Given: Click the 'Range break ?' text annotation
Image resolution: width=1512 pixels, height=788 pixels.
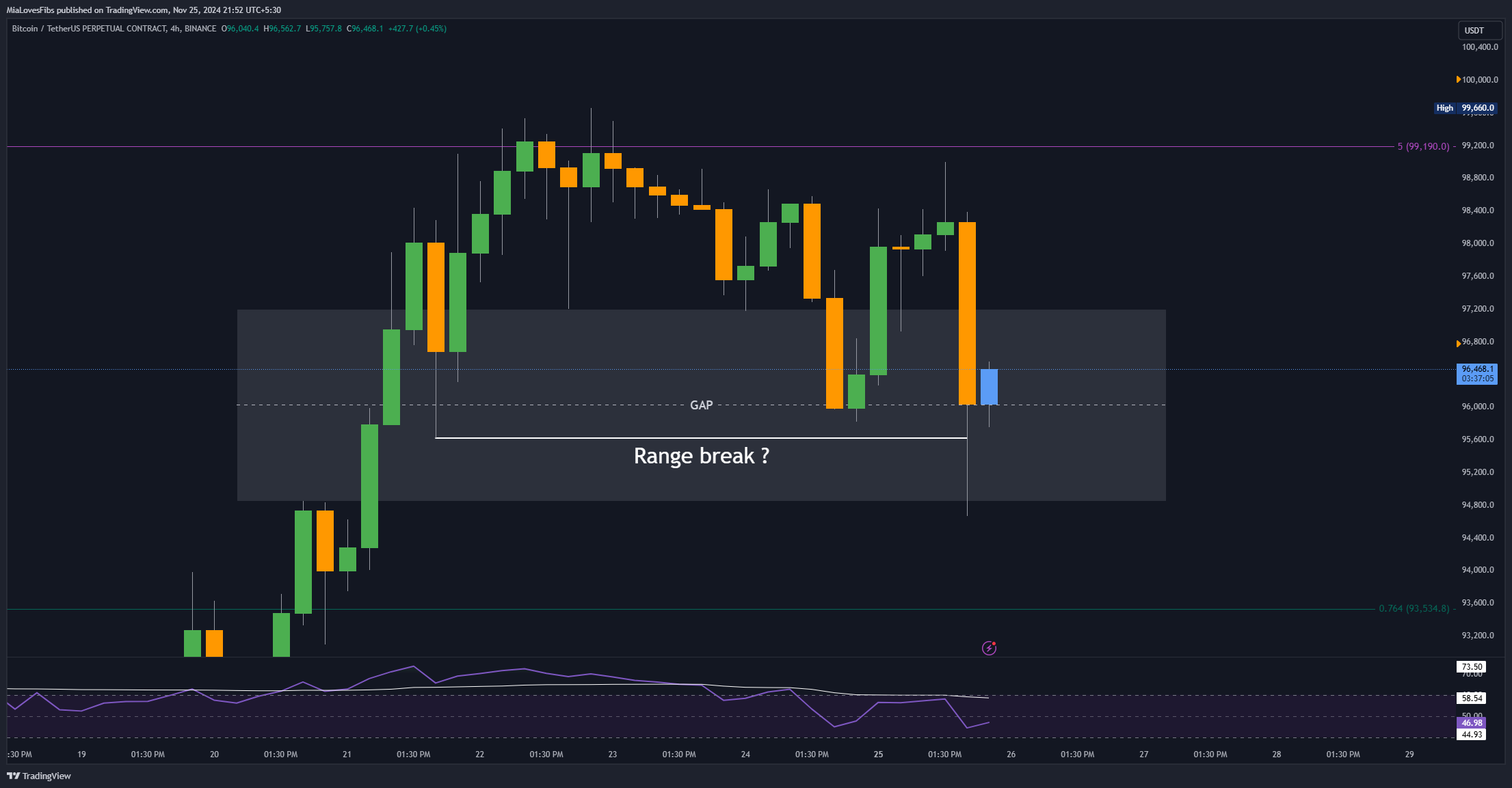Looking at the screenshot, I should pyautogui.click(x=701, y=456).
